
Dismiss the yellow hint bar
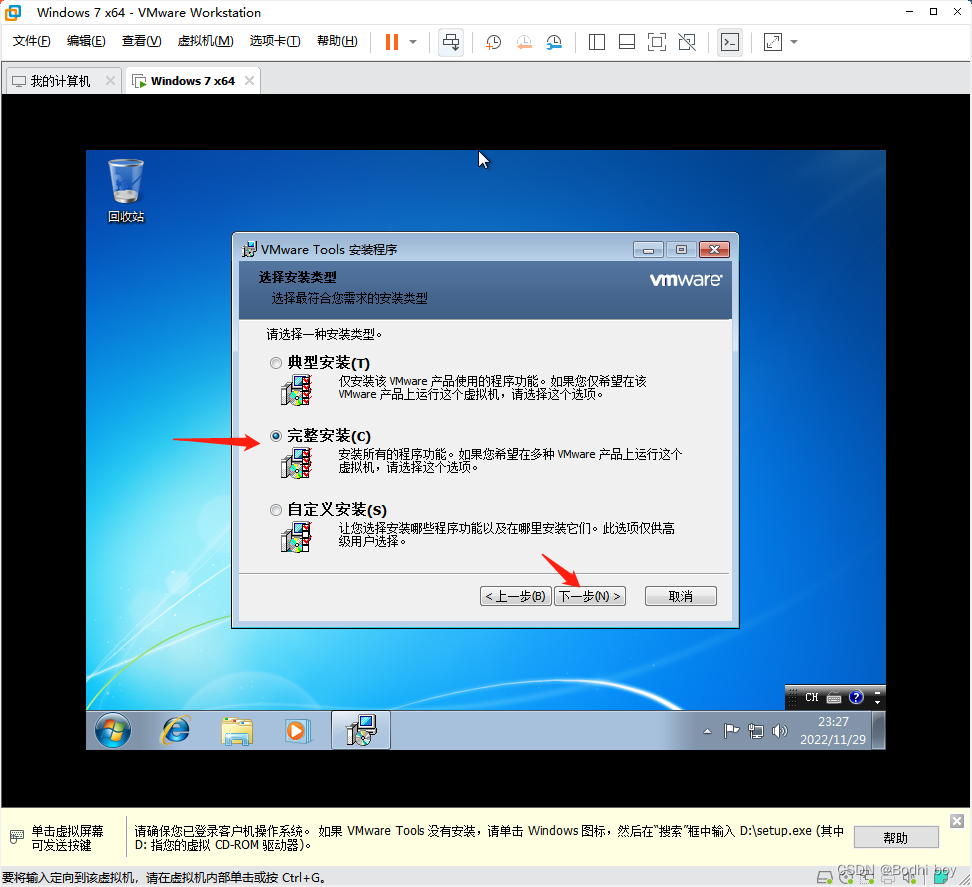point(957,821)
